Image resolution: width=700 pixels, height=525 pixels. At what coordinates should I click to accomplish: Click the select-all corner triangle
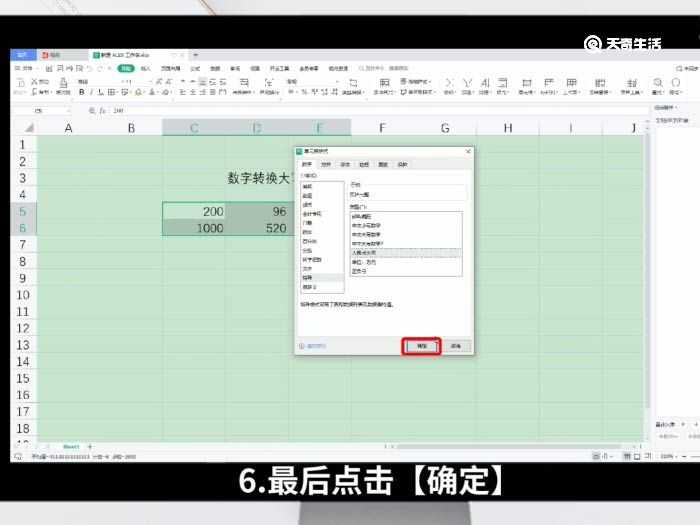(x=29, y=128)
